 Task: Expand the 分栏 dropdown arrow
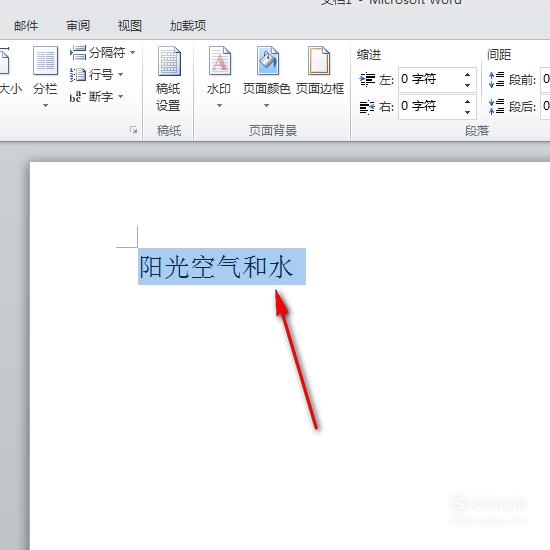click(x=45, y=105)
